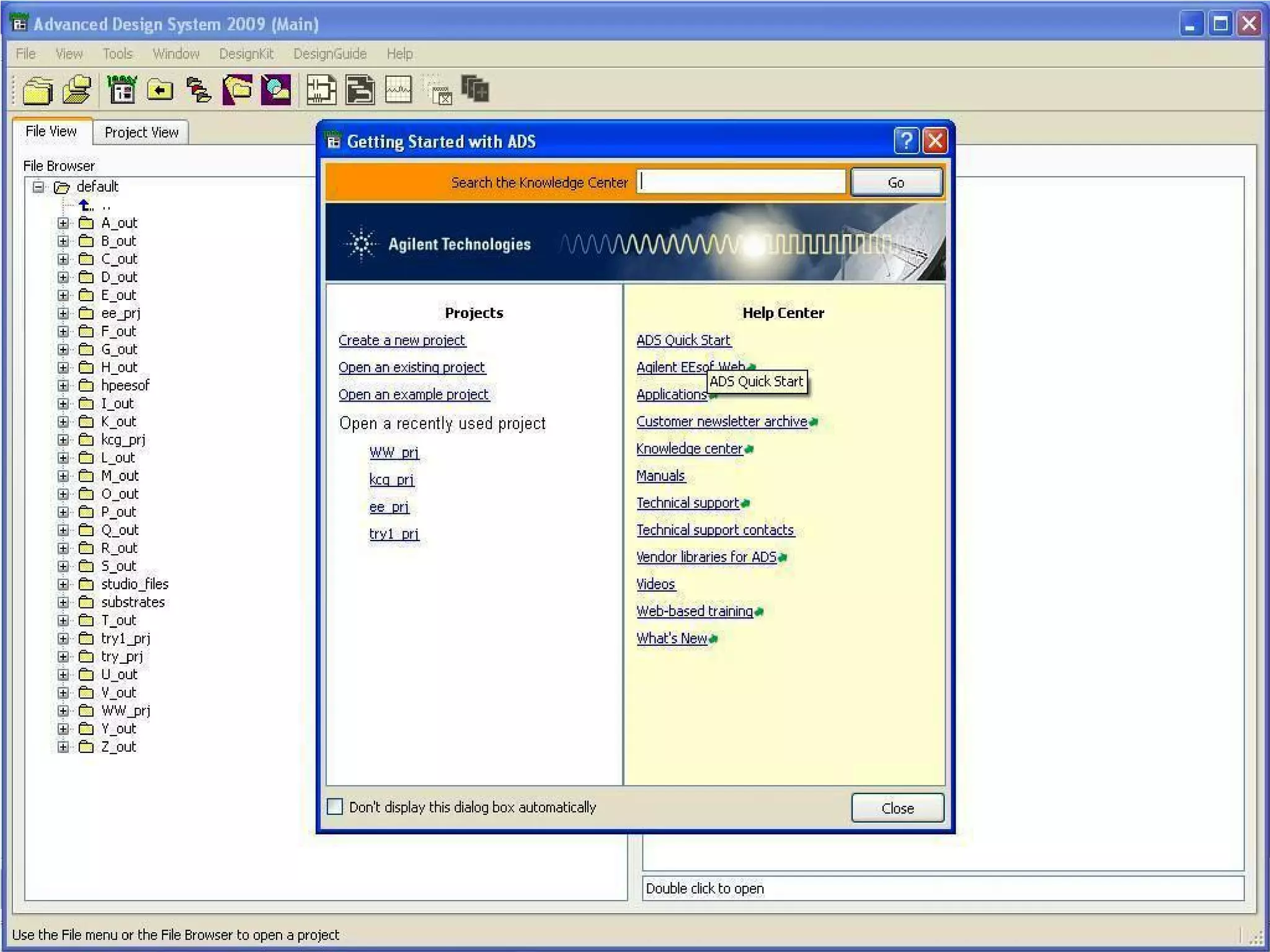The height and width of the screenshot is (952, 1270).
Task: Click the Go search button
Action: pos(896,183)
